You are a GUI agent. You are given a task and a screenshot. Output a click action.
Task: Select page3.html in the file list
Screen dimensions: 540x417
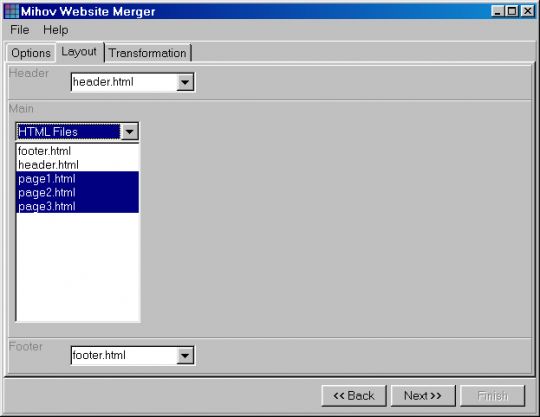click(x=77, y=206)
